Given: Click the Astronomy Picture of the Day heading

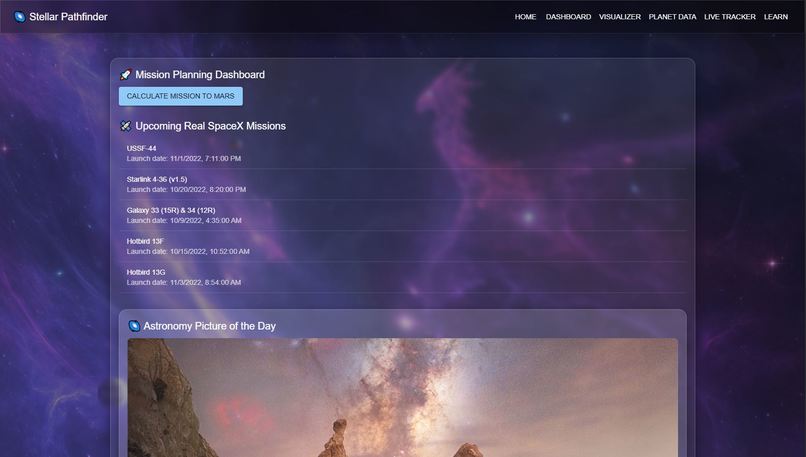Looking at the screenshot, I should coord(209,326).
